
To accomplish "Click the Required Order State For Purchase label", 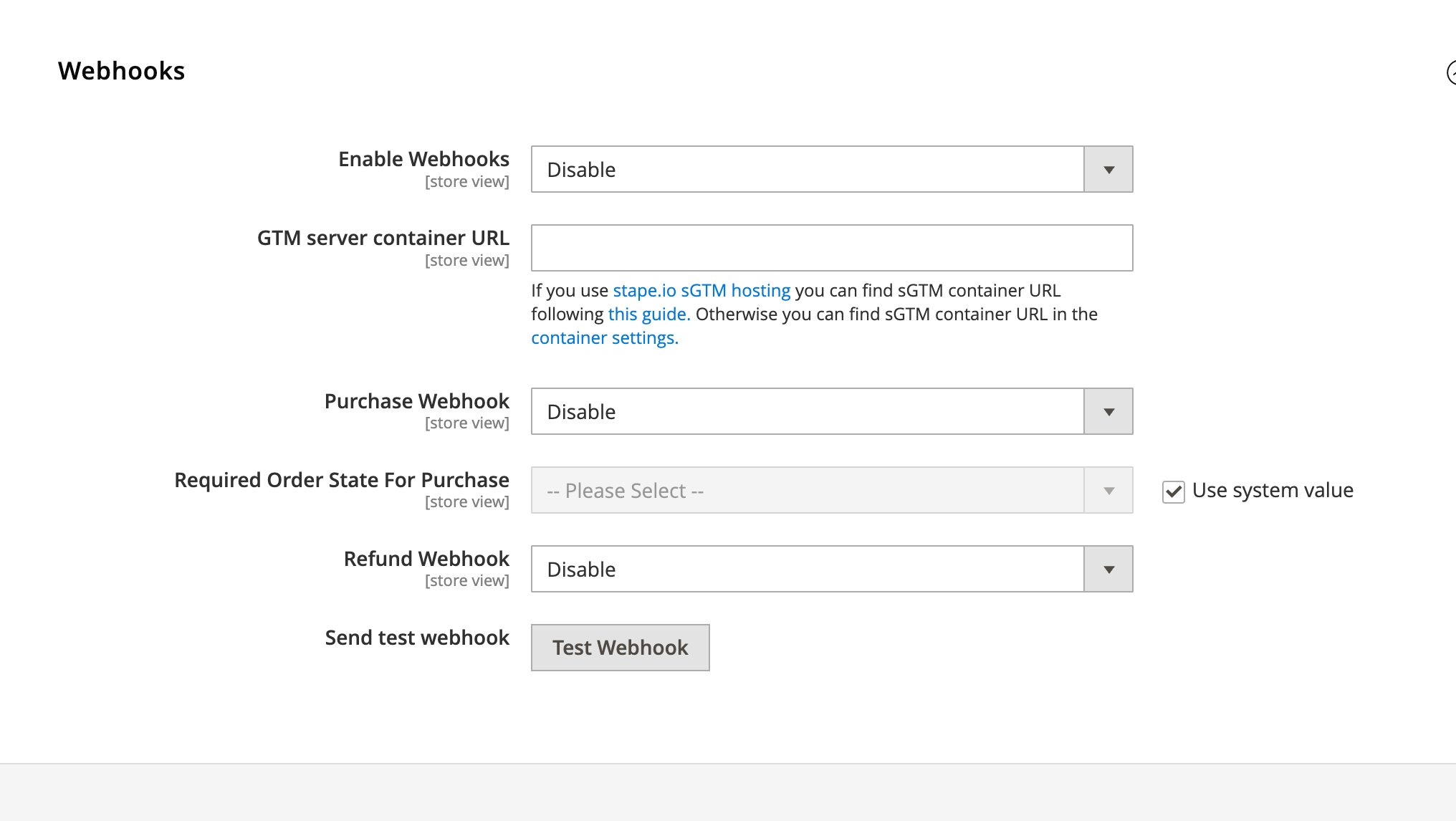I will 342,480.
